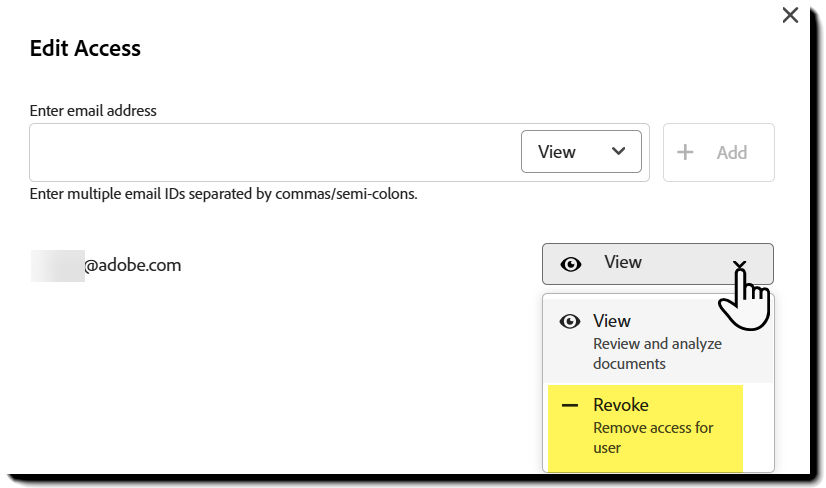
Task: Click chevron arrow of email field View dropdown
Action: tap(619, 151)
